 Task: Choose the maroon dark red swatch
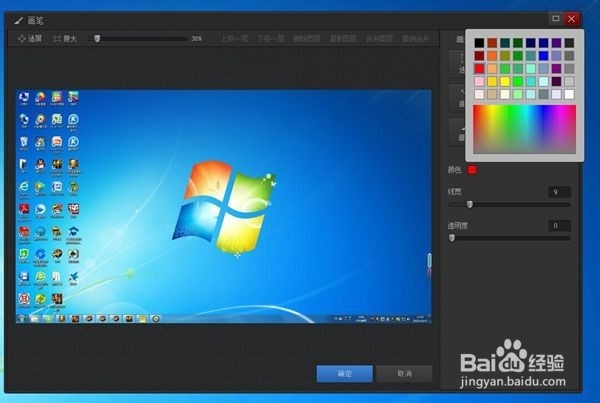coord(479,56)
